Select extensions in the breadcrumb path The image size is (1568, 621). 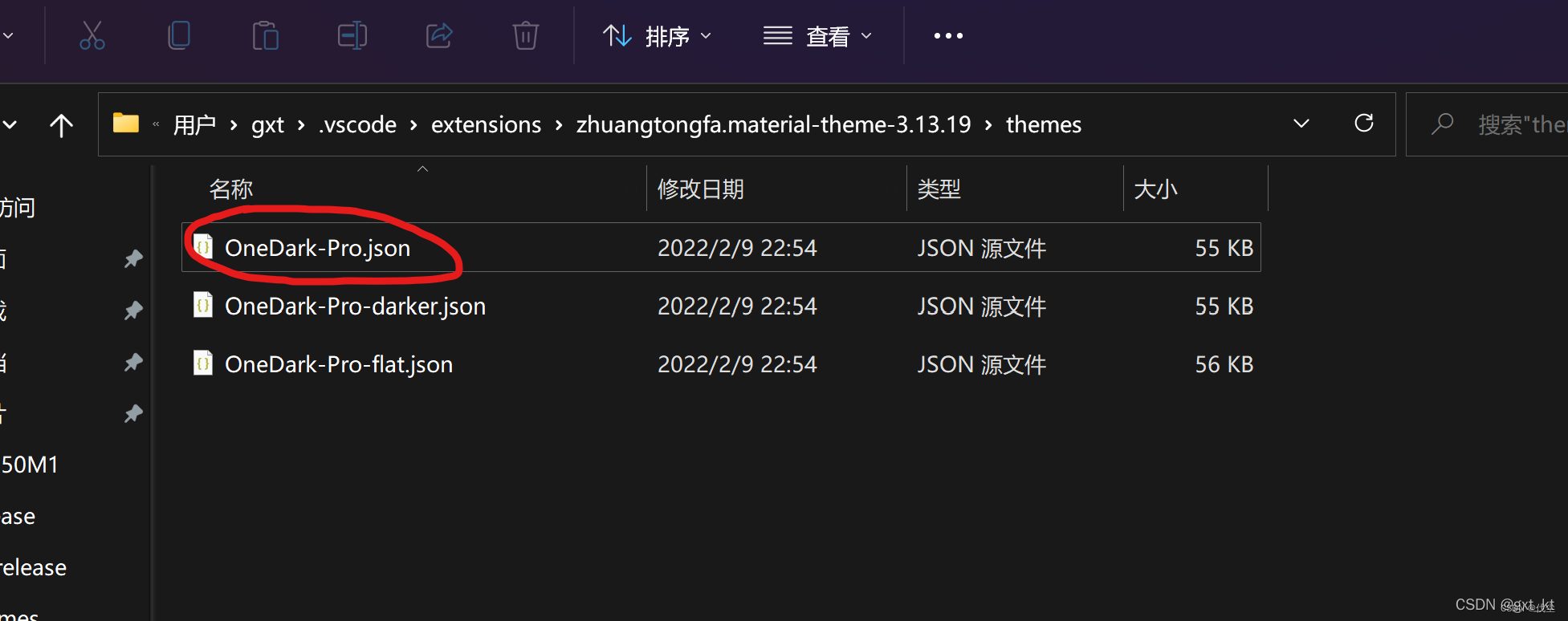[486, 124]
